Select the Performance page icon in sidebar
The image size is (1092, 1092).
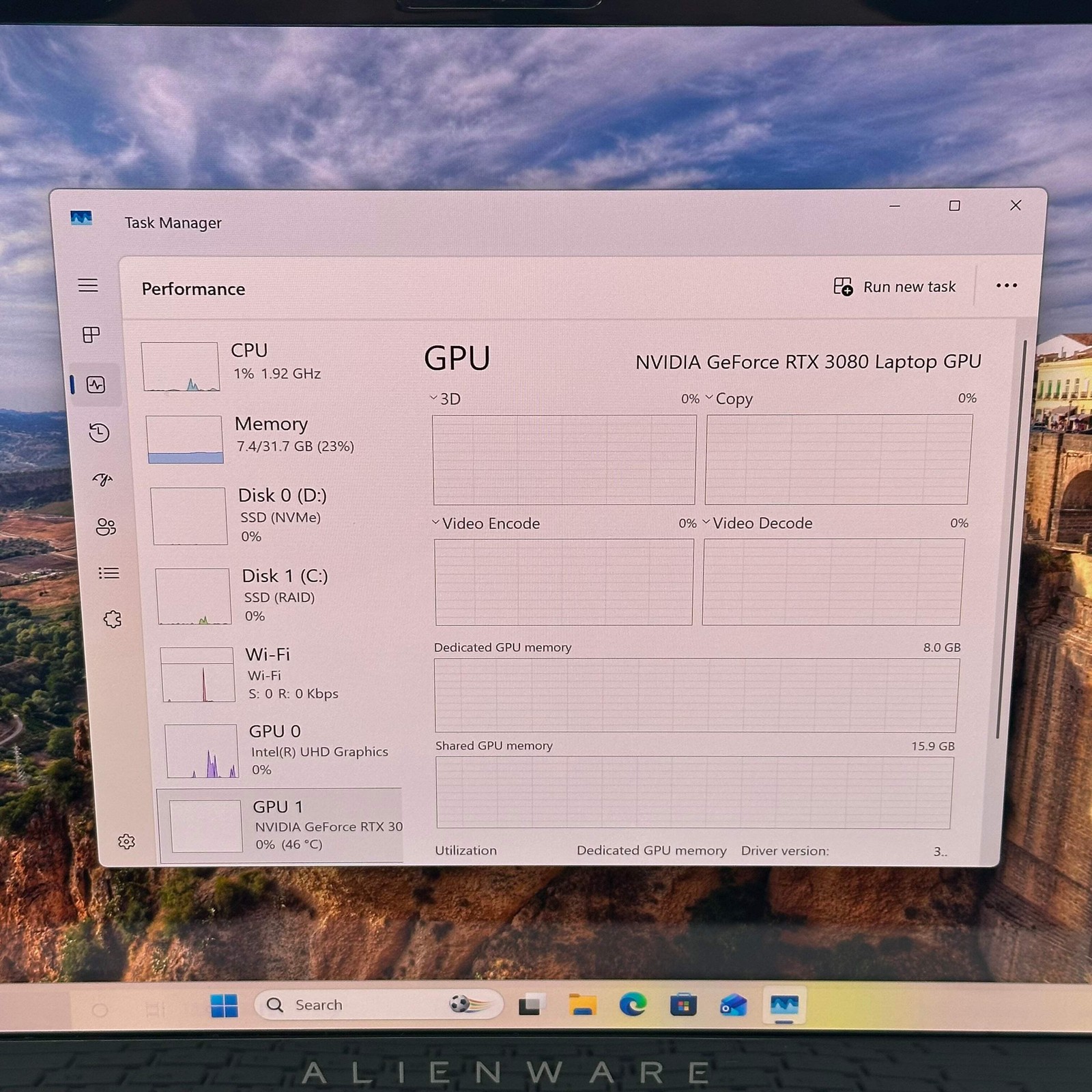[x=96, y=385]
